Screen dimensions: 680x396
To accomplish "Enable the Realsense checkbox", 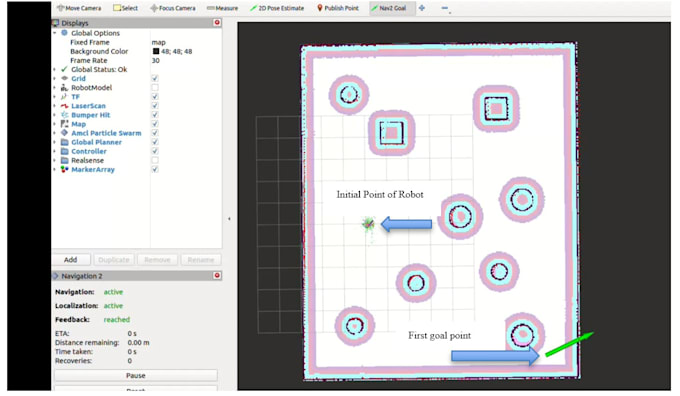I will (x=155, y=160).
